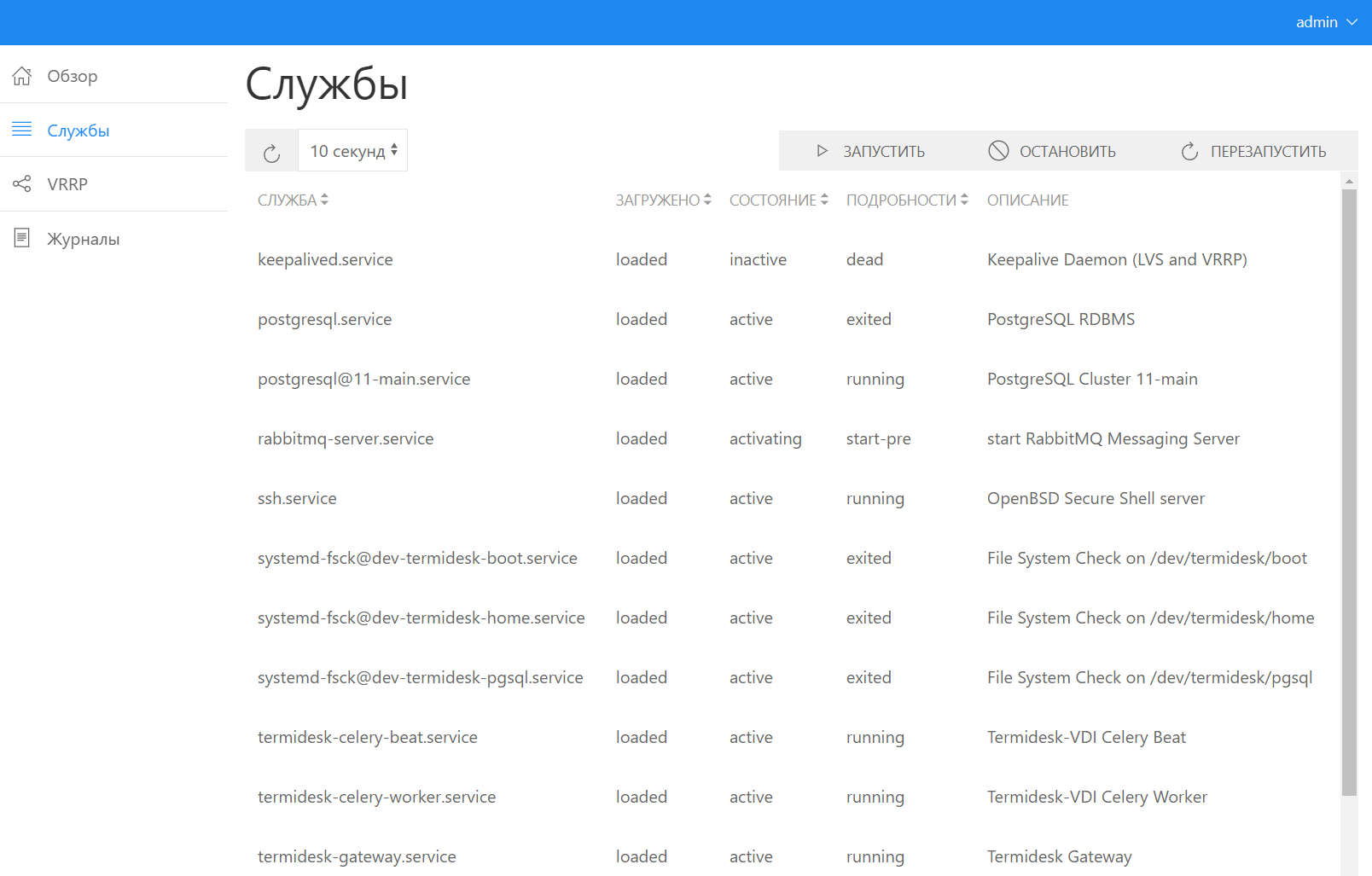
Task: Select the keepalived.service row
Action: pyautogui.click(x=325, y=259)
